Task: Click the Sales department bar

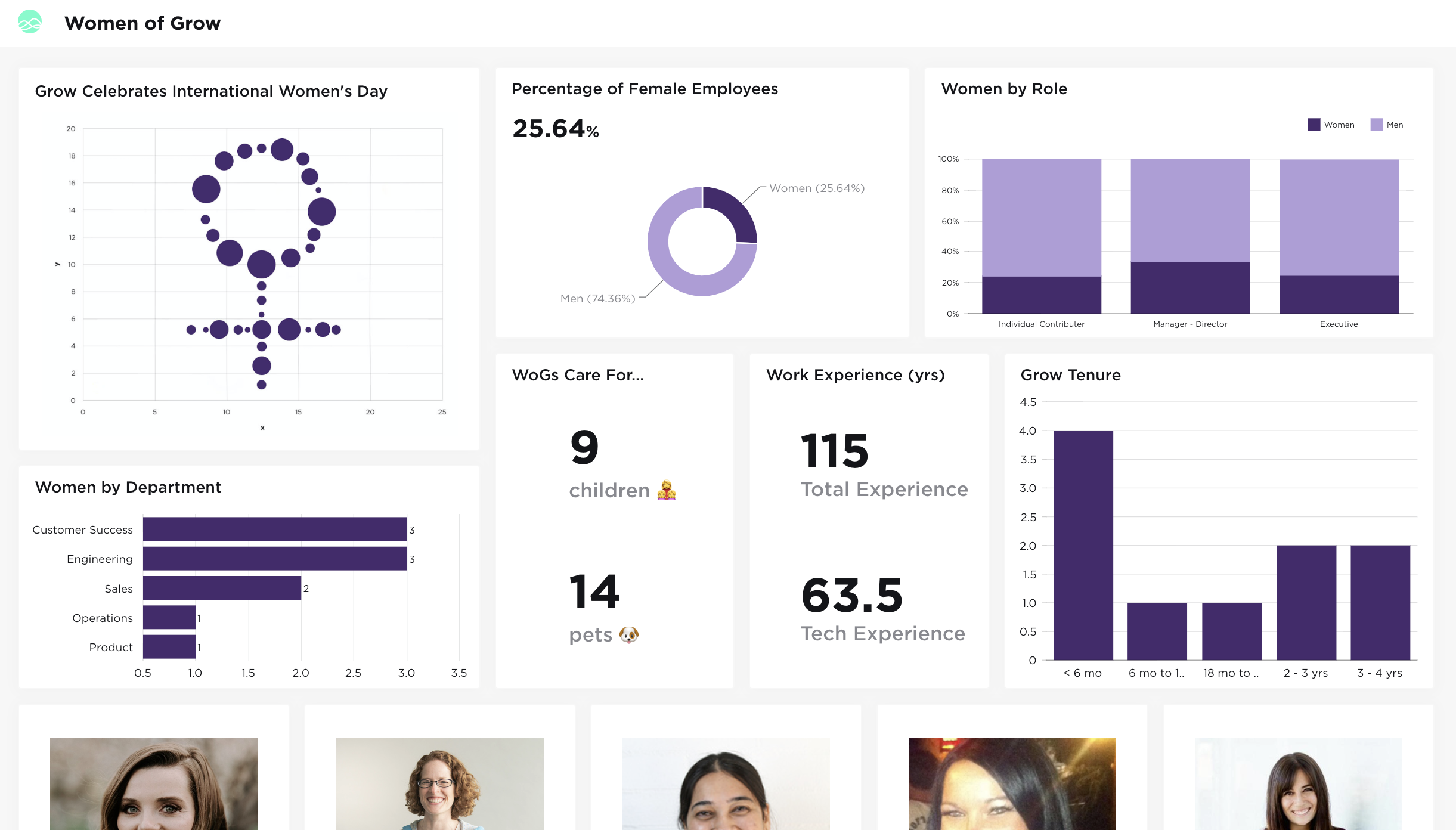Action: click(x=222, y=588)
